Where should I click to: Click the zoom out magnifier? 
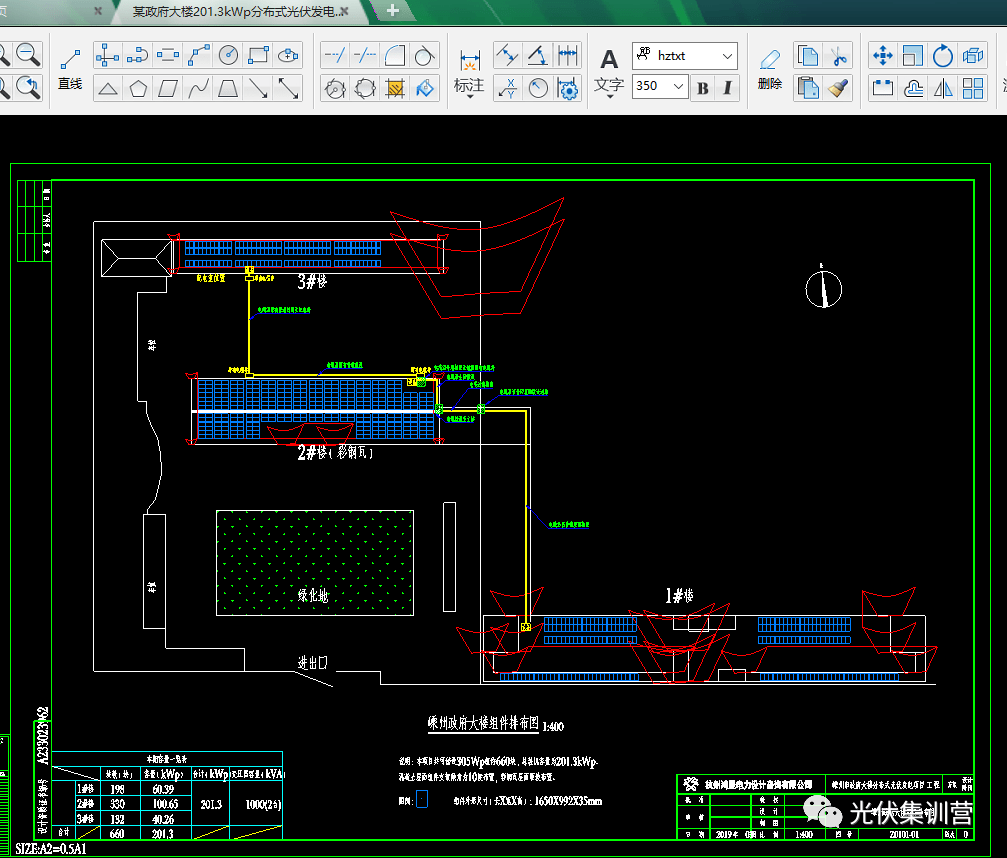tap(28, 55)
